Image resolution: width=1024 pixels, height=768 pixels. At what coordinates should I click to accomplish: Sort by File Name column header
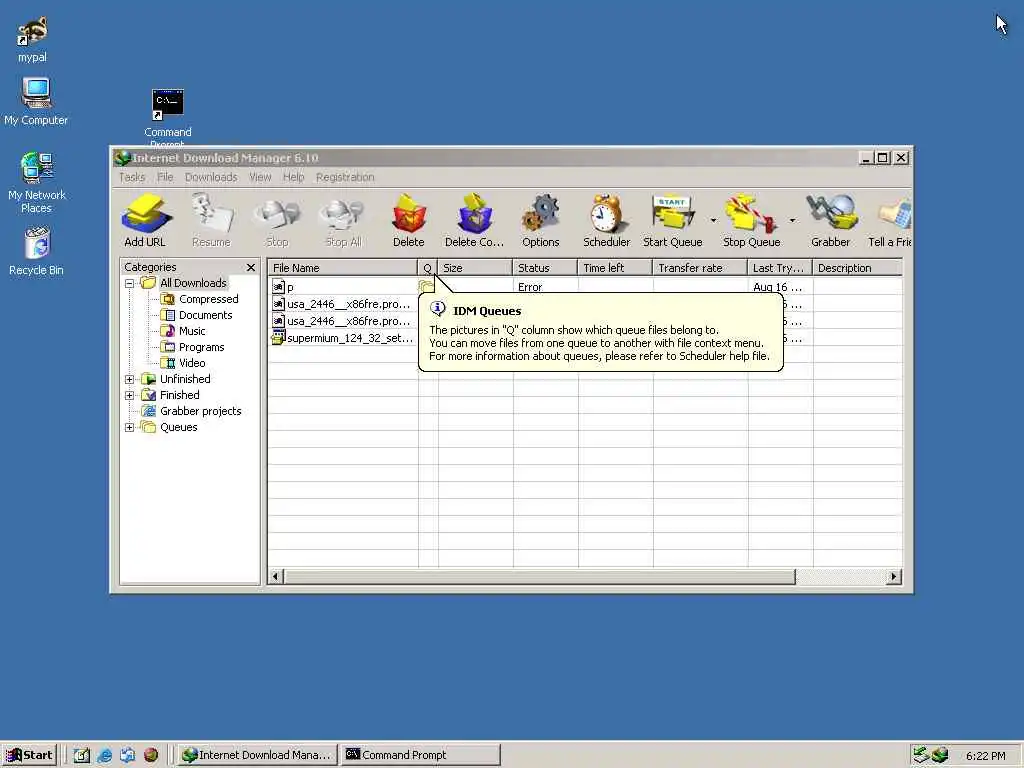pos(343,268)
